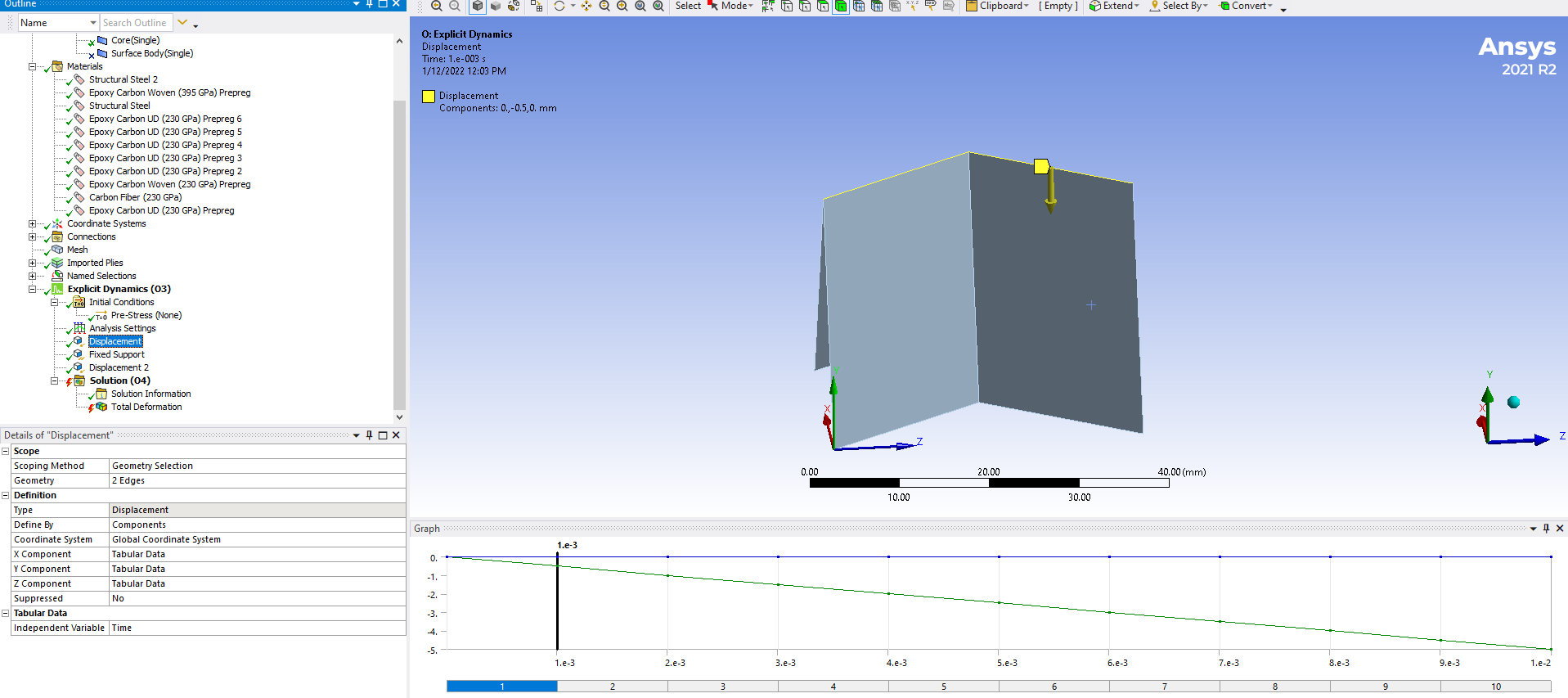The width and height of the screenshot is (1568, 698).
Task: Click the previous view icon in toolbar
Action: coord(437,6)
